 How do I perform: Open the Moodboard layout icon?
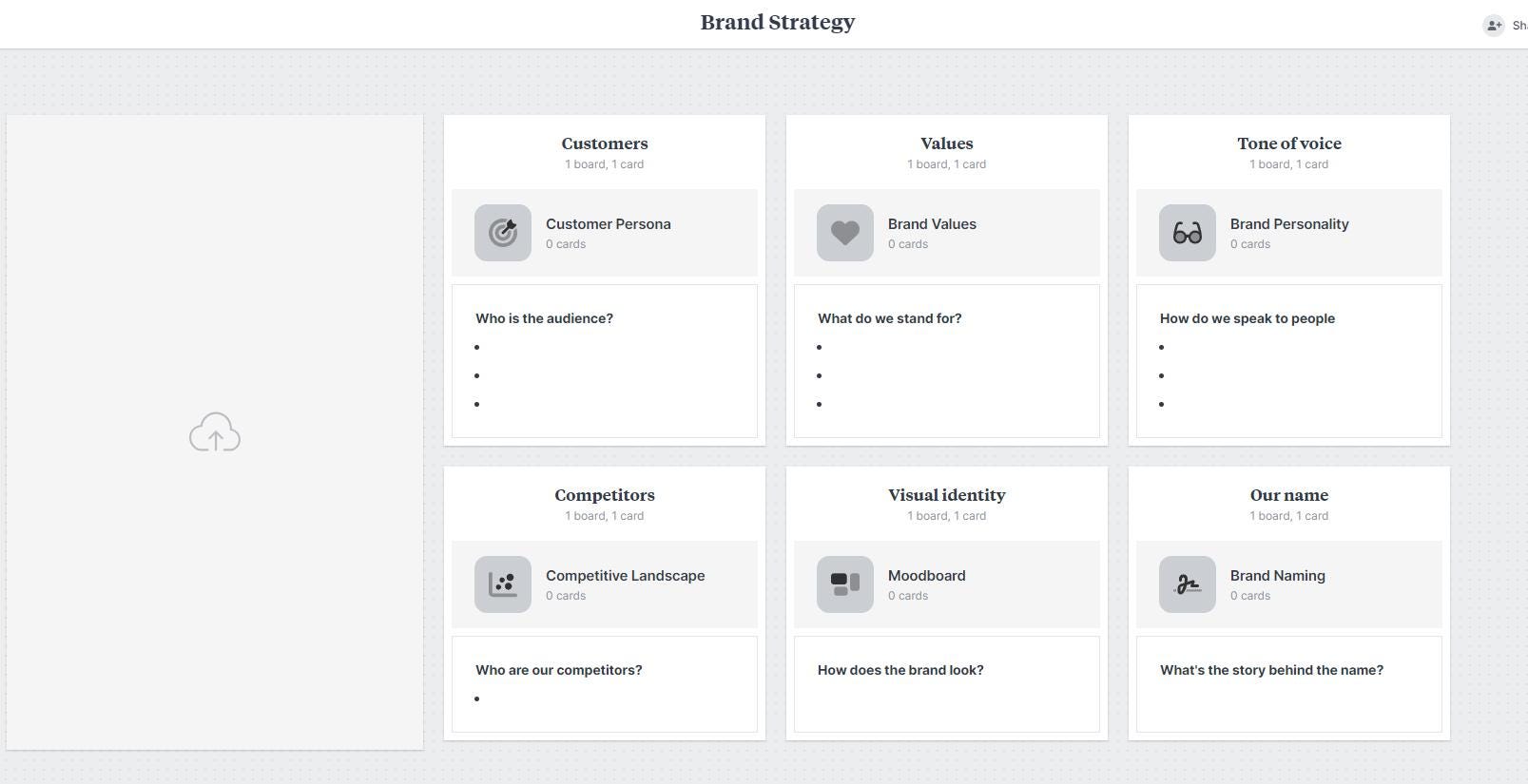coord(845,584)
